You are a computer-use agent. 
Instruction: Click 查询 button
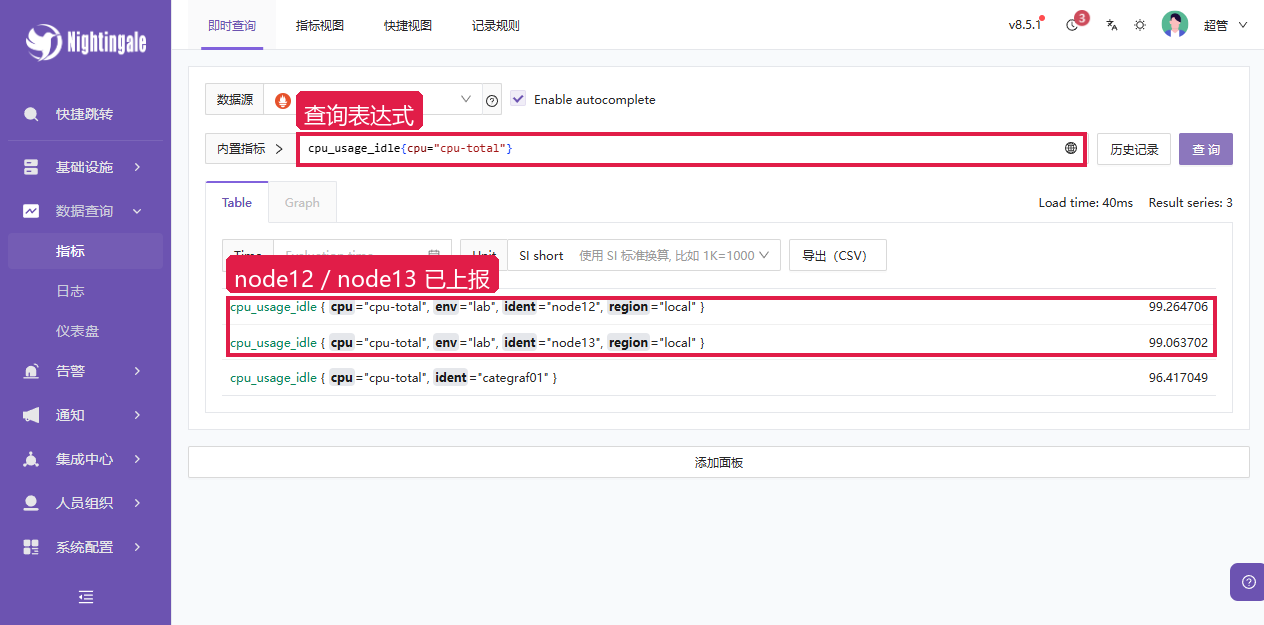click(1206, 149)
